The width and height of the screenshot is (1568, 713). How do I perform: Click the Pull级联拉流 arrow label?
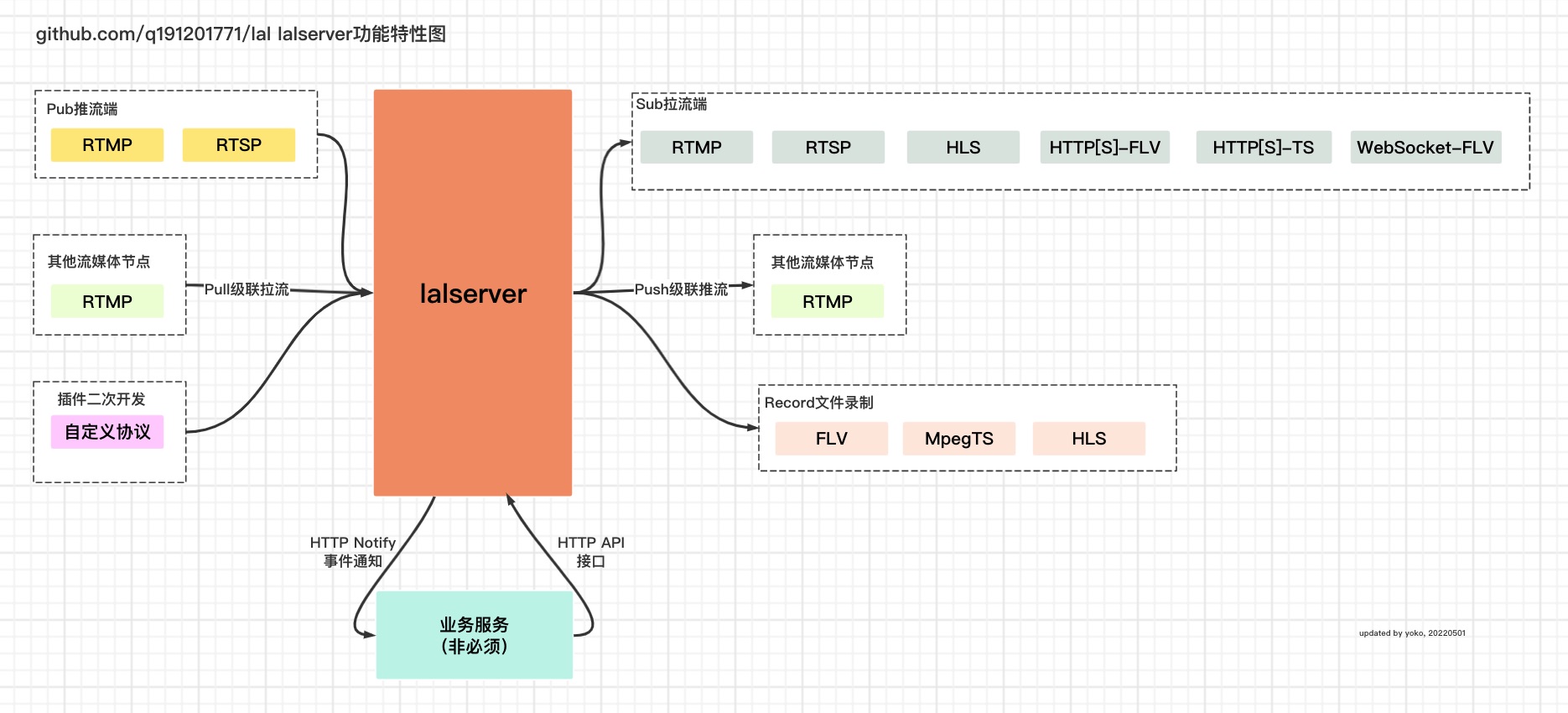click(247, 289)
